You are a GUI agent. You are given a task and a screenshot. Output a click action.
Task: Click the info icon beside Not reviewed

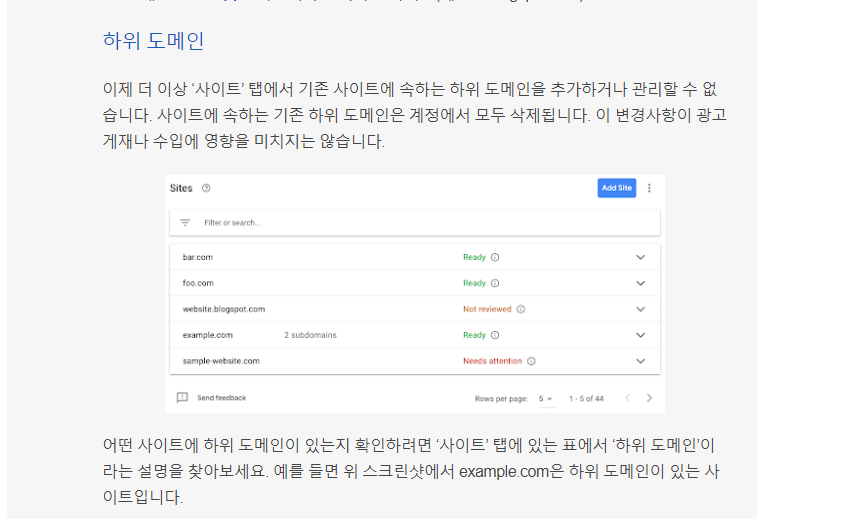[521, 309]
